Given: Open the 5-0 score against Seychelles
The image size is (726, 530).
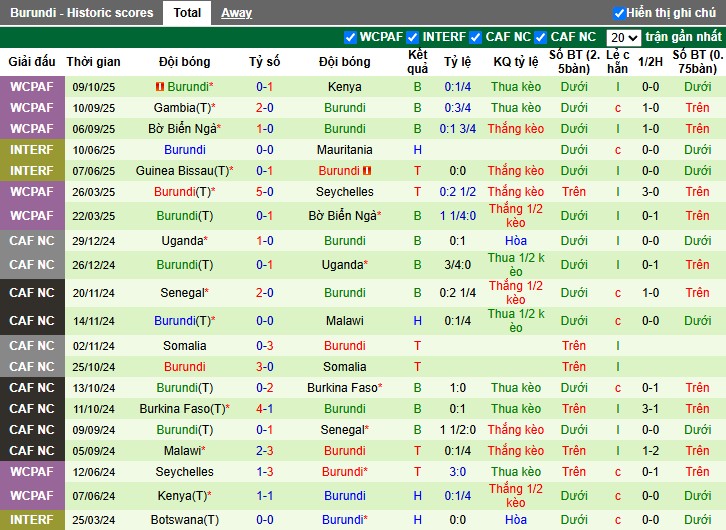Looking at the screenshot, I should 265,192.
